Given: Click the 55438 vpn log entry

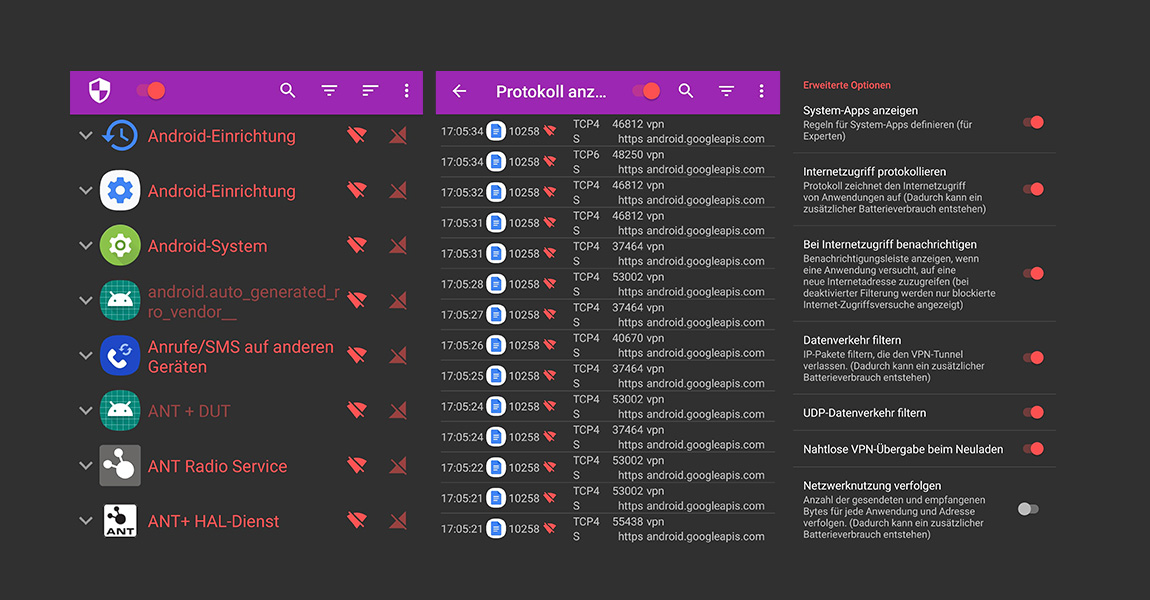Looking at the screenshot, I should 607,528.
